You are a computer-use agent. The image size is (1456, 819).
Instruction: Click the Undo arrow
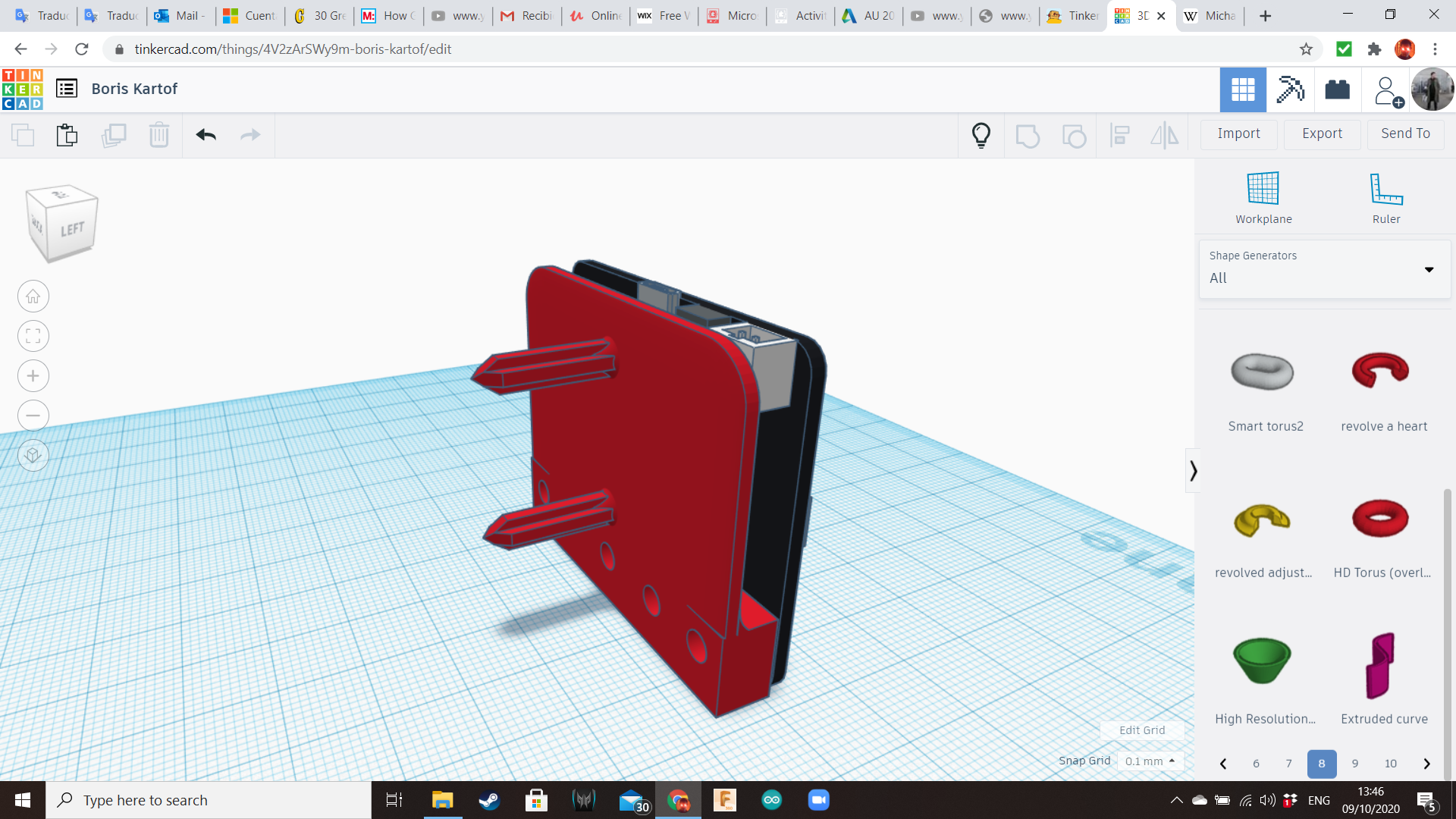pyautogui.click(x=206, y=135)
